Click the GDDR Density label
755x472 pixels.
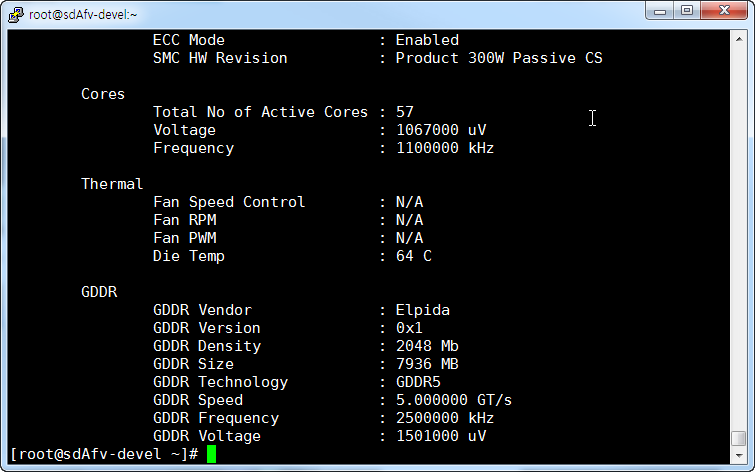tap(207, 346)
